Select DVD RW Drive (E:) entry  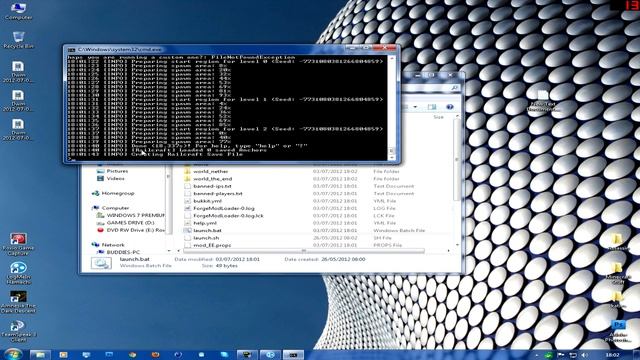pyautogui.click(x=136, y=230)
